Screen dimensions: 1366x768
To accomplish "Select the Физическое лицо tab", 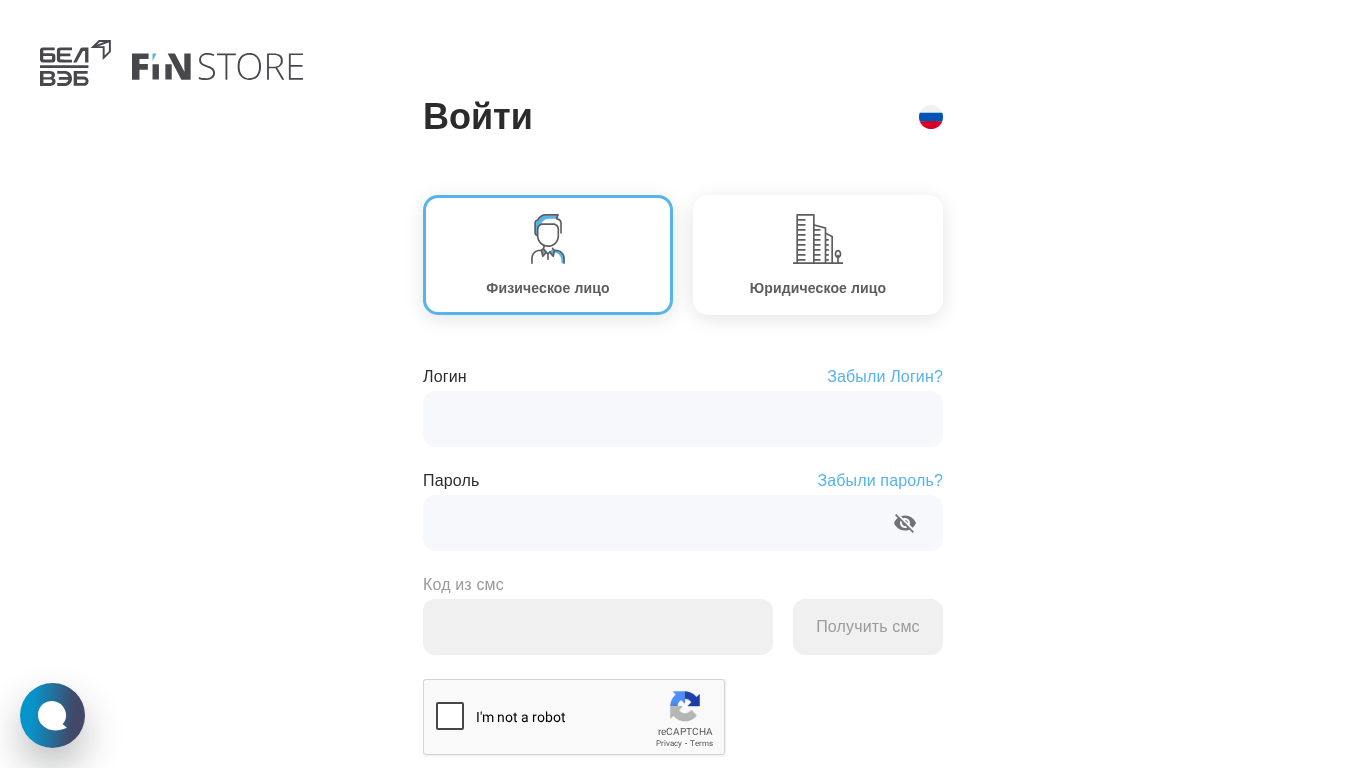I will click(x=548, y=288).
